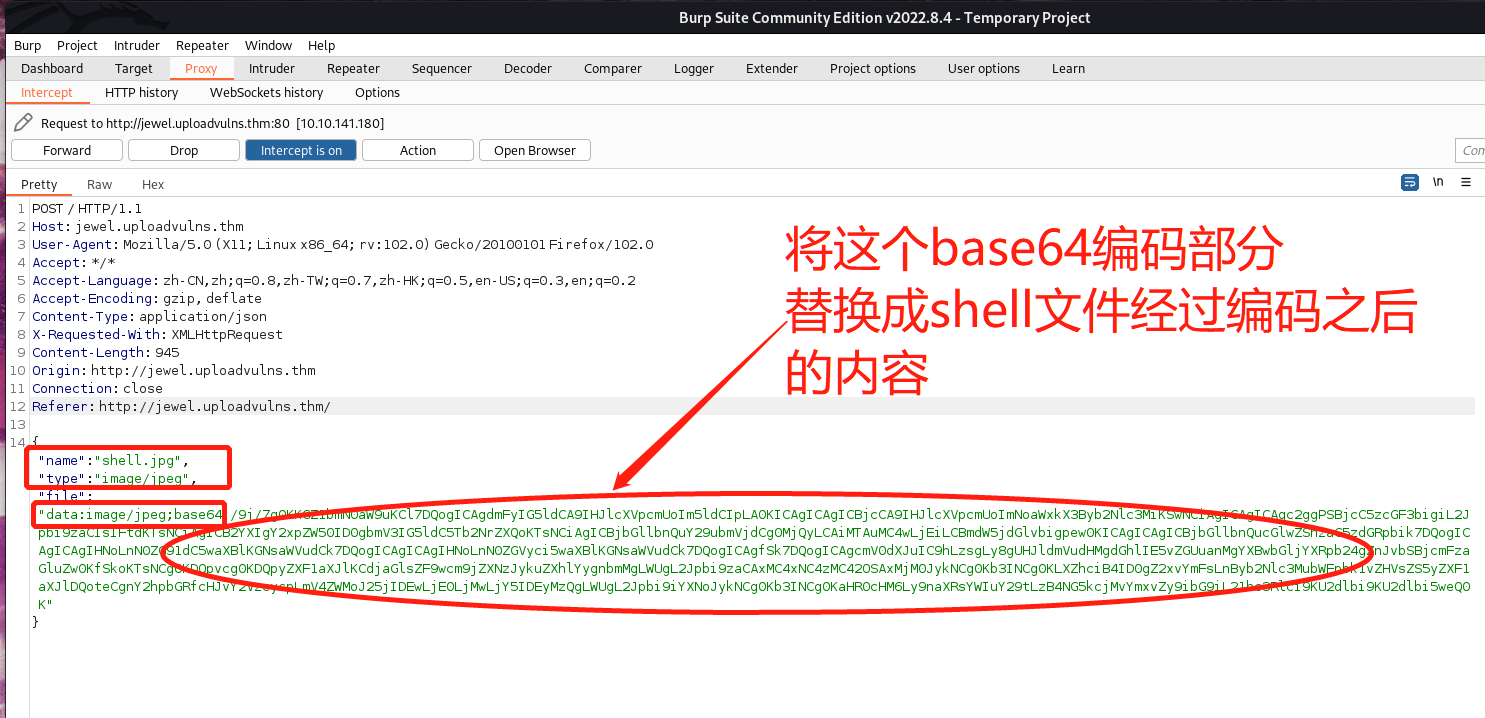This screenshot has height=718, width=1485.
Task: Show non-printable characters with \n icon
Action: coord(1438,182)
